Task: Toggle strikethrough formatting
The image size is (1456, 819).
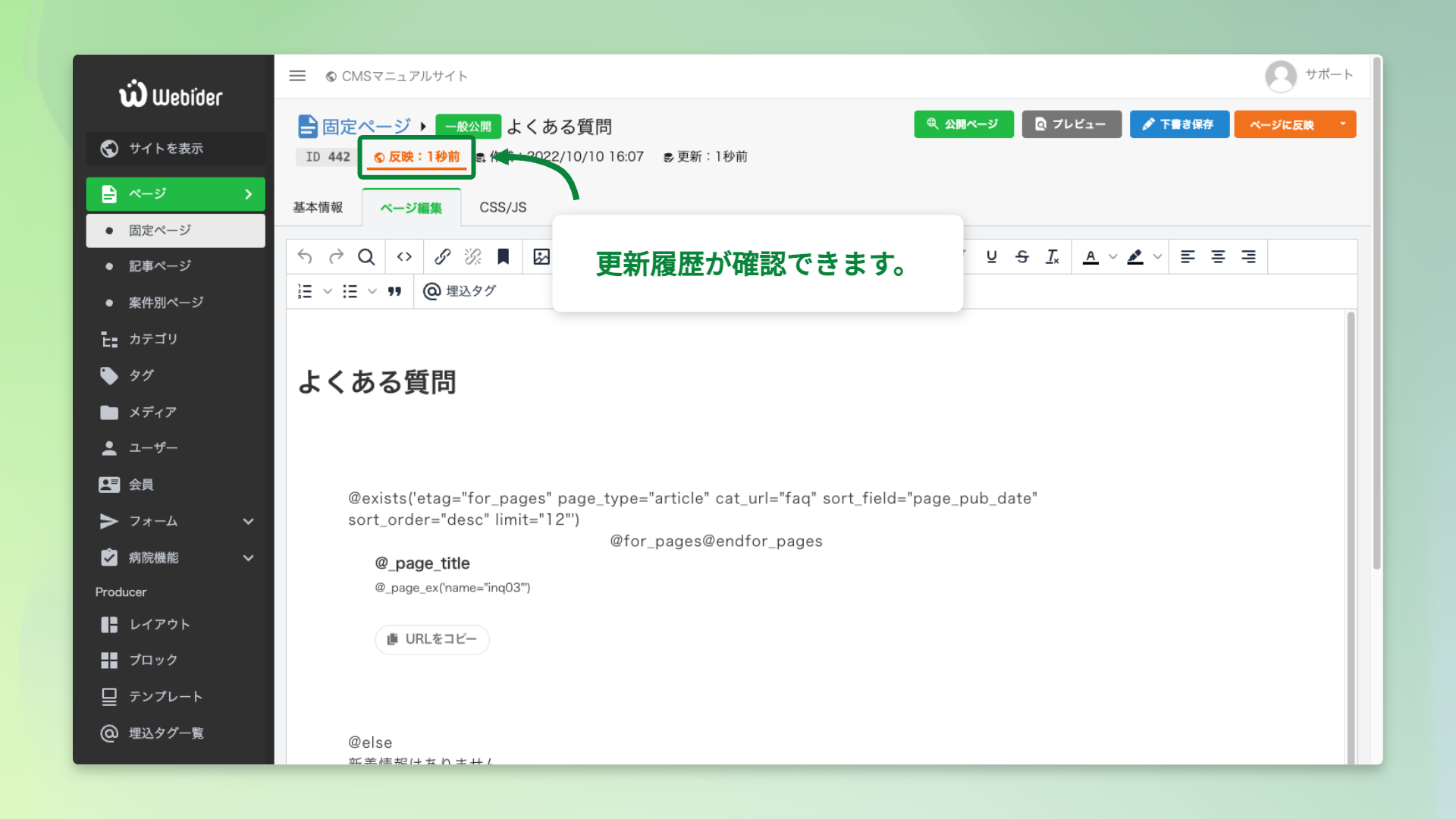Action: [1021, 257]
